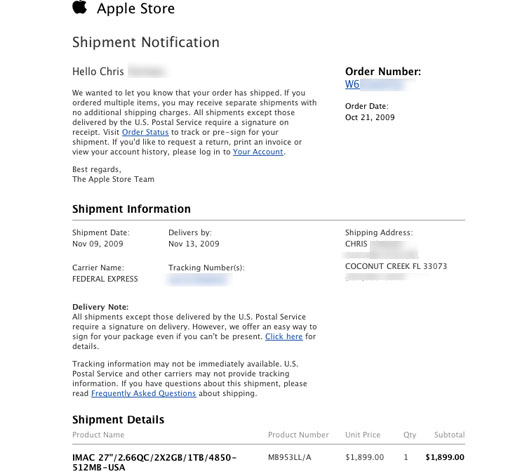This screenshot has width=508, height=474.
Task: Click the Apple logo icon
Action: point(80,7)
